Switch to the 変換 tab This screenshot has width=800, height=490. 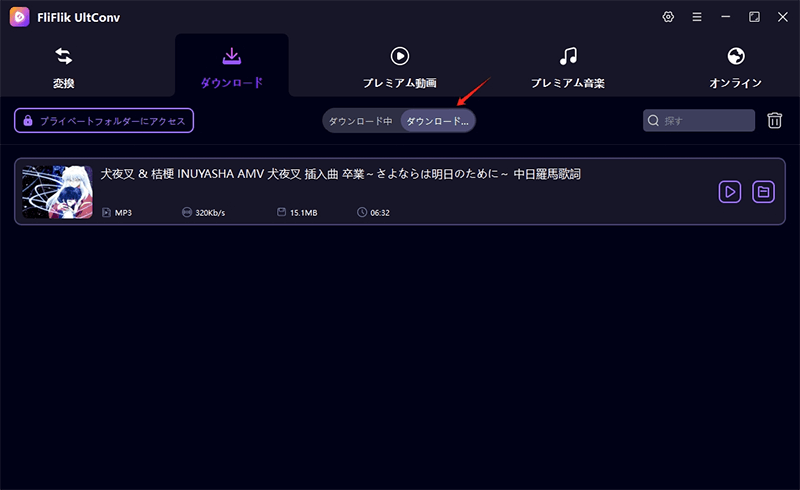(64, 68)
